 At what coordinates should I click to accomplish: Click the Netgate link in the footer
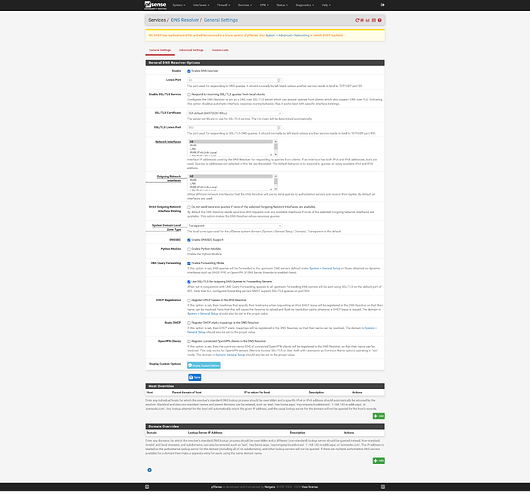pos(270,487)
